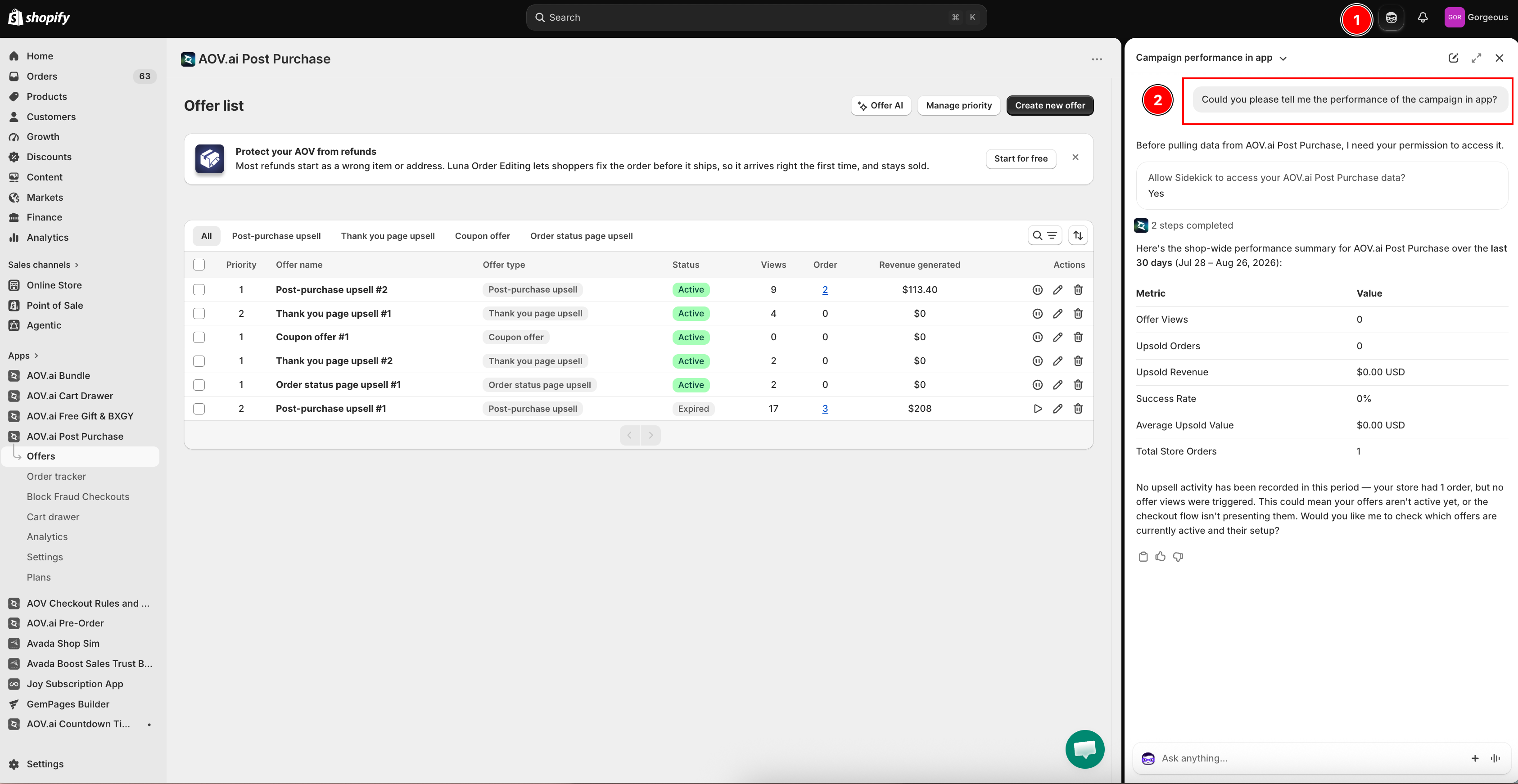Switch to Coupon offer tab
This screenshot has height=784, width=1518.
[482, 236]
